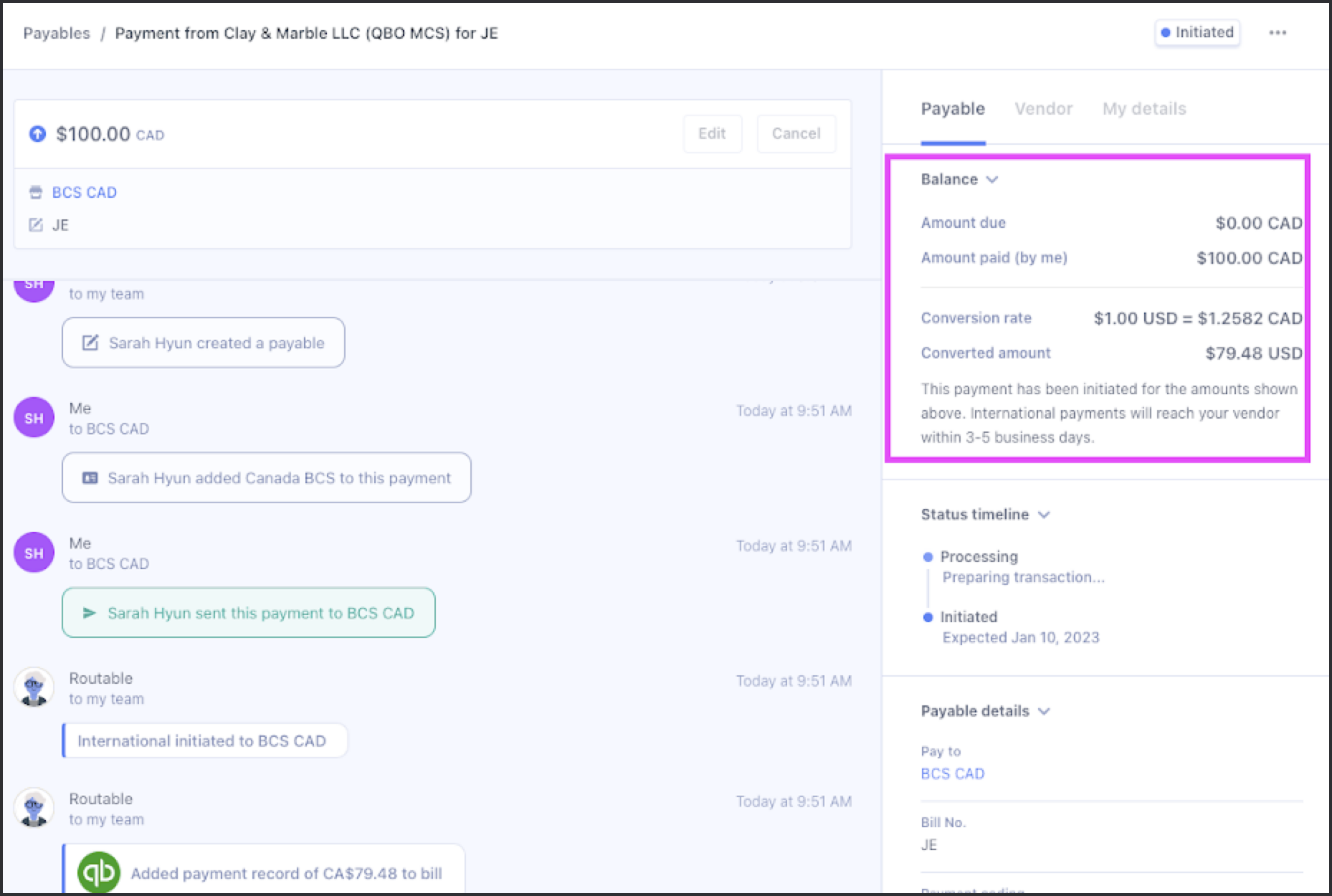
Task: Switch to the Vendor tab
Action: pos(1044,109)
